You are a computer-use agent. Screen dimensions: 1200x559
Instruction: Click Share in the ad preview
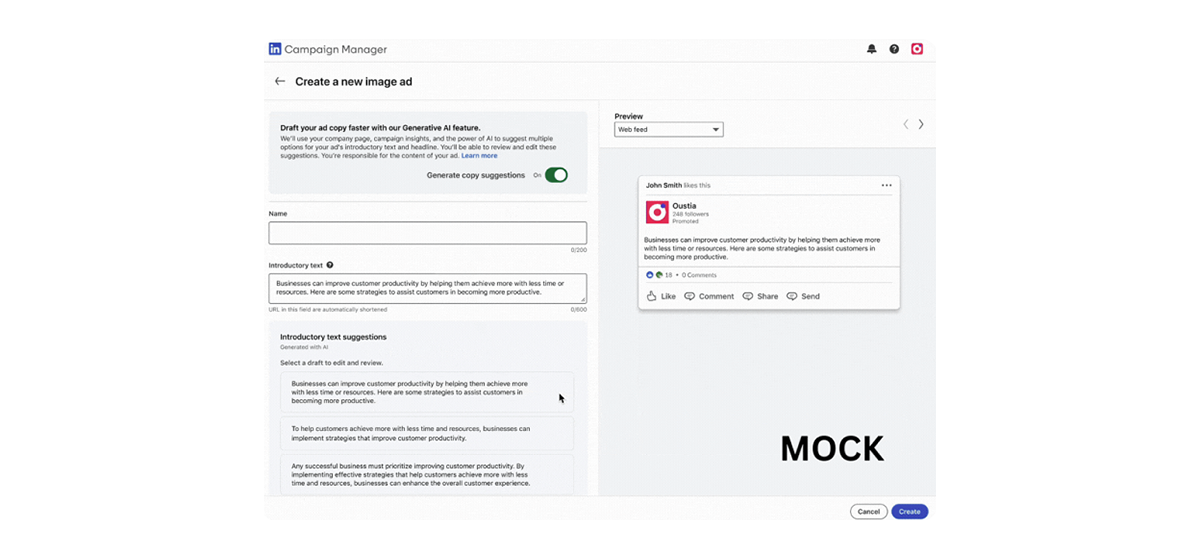[760, 296]
